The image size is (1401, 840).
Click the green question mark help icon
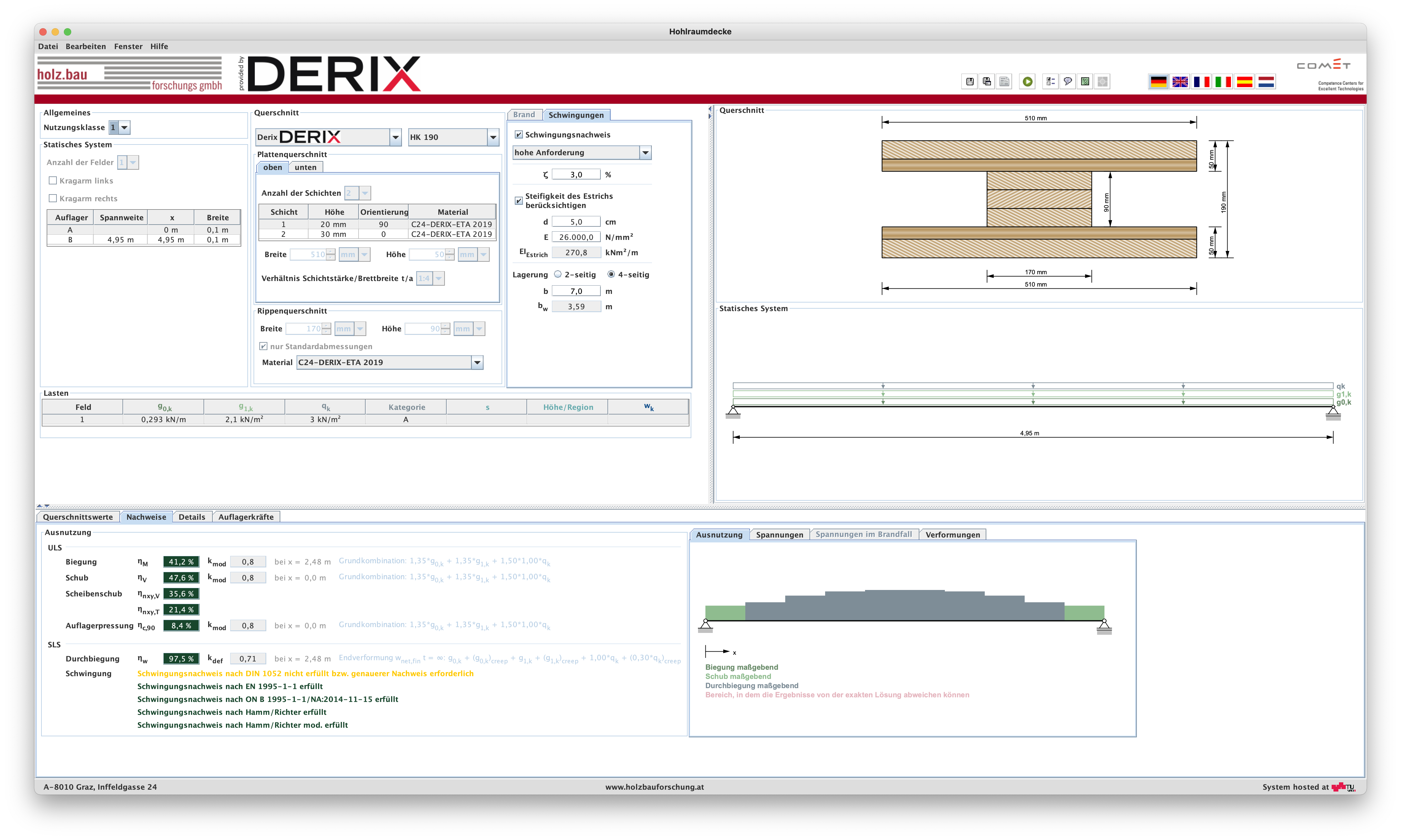pyautogui.click(x=1085, y=82)
